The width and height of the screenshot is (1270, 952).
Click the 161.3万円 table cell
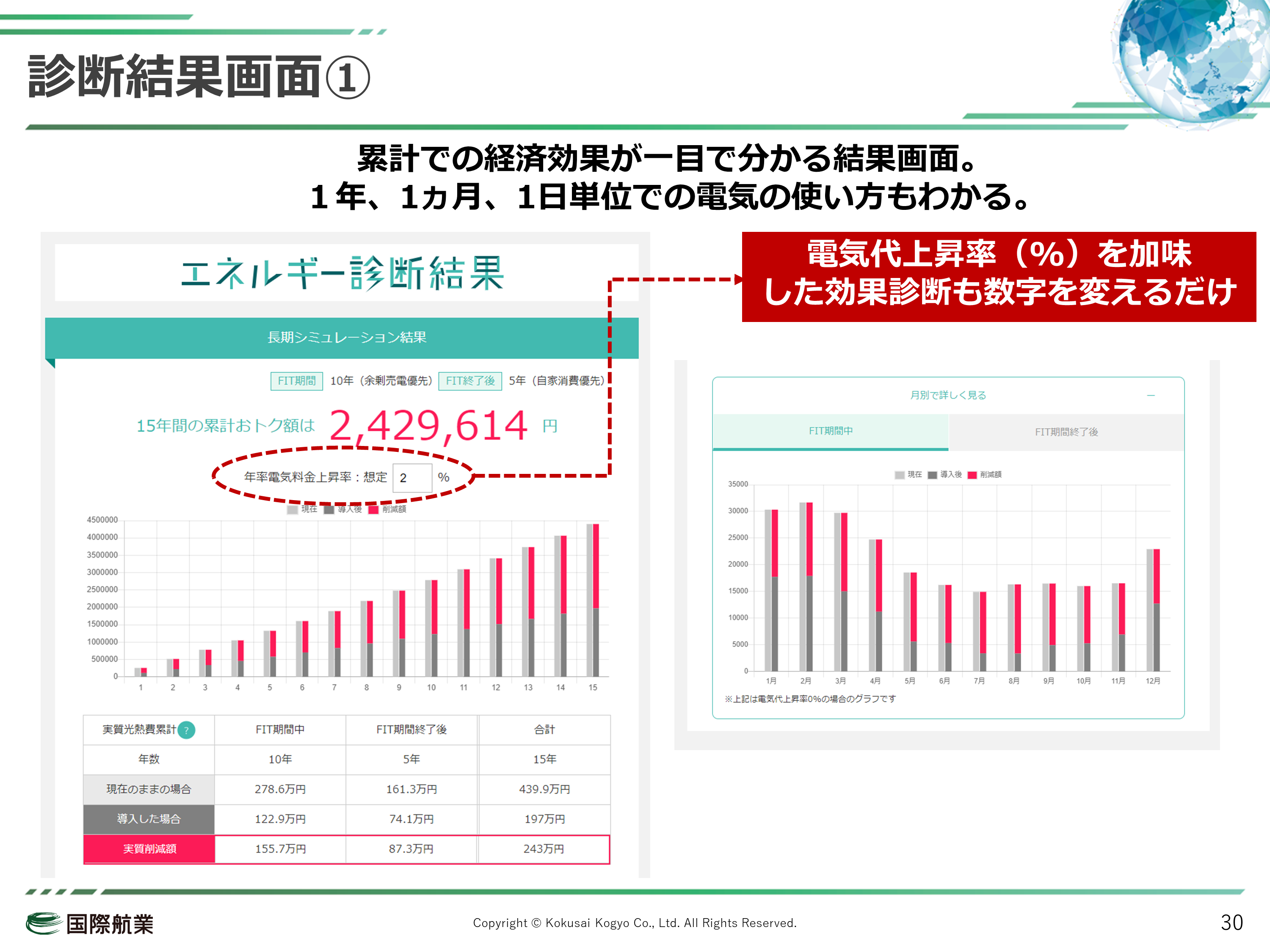click(x=411, y=790)
